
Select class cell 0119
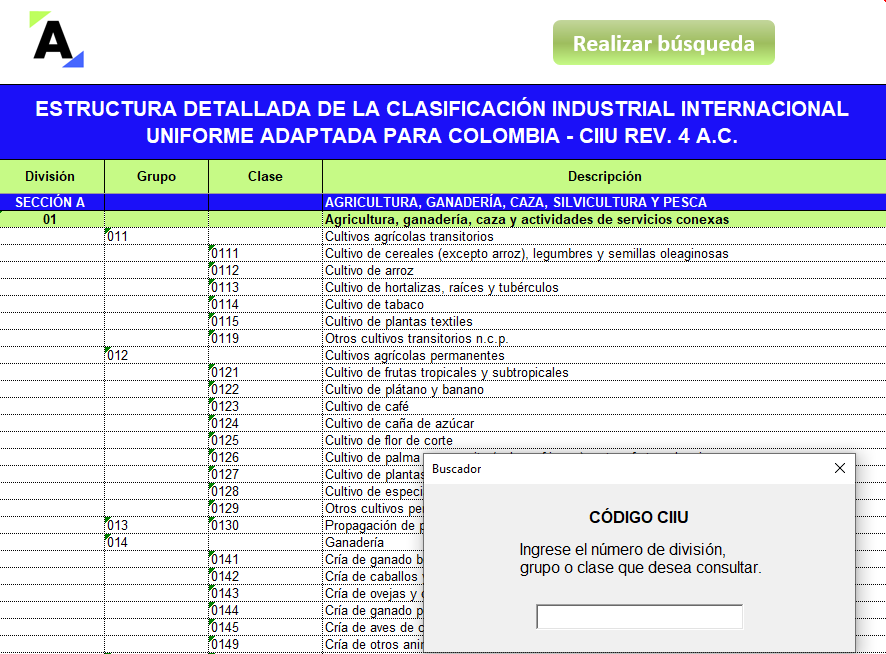(x=266, y=338)
